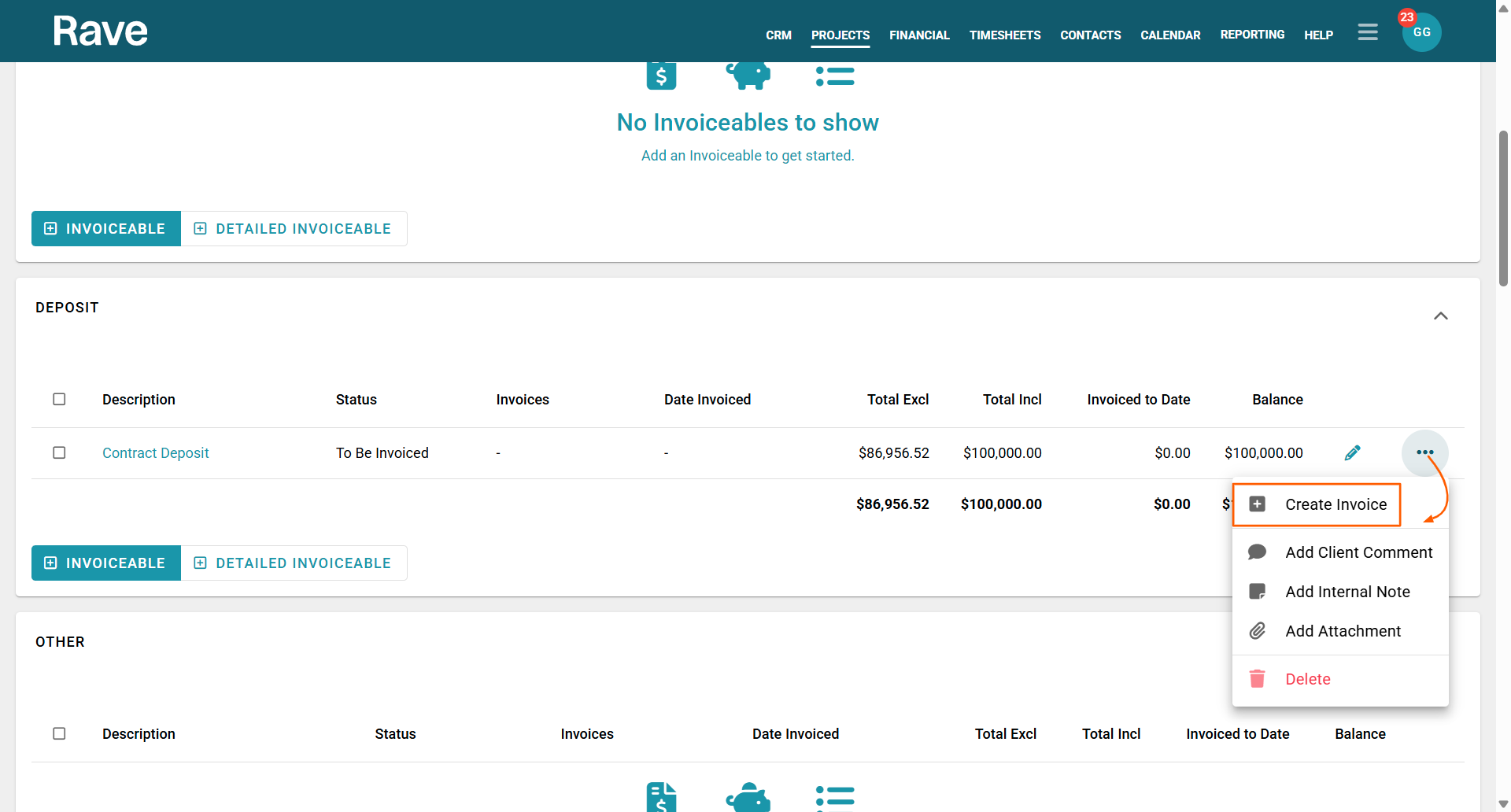
Task: Add Detailed Invoiceable in Deposit section
Action: pyautogui.click(x=294, y=563)
